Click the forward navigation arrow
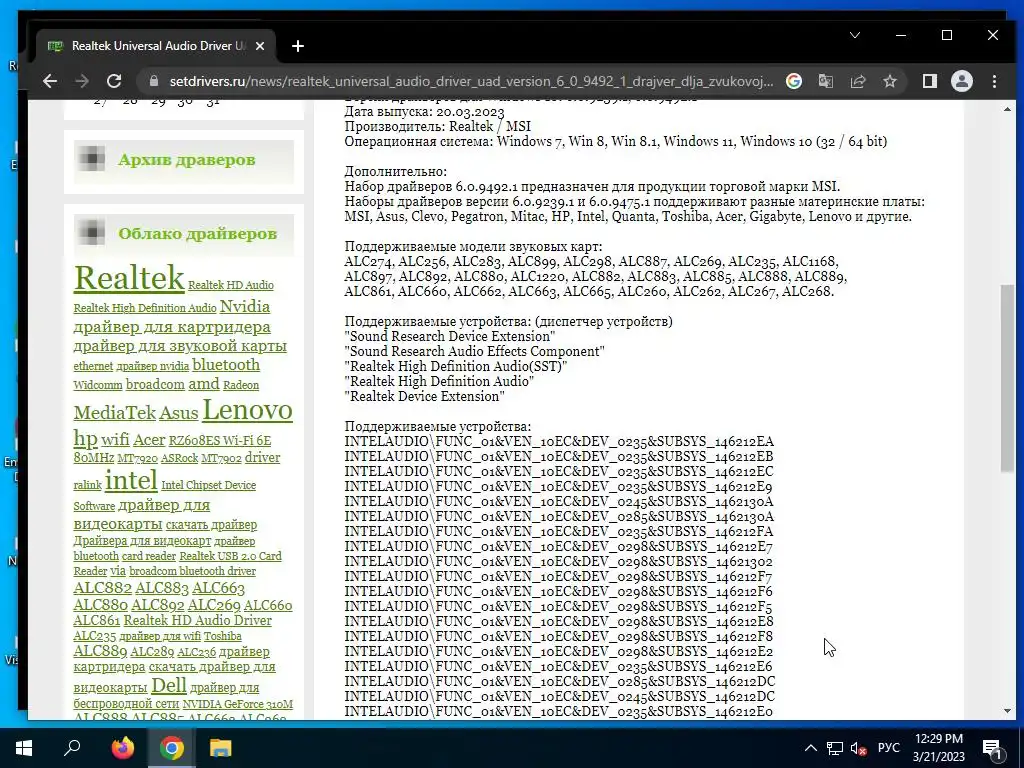Image resolution: width=1024 pixels, height=768 pixels. (82, 81)
